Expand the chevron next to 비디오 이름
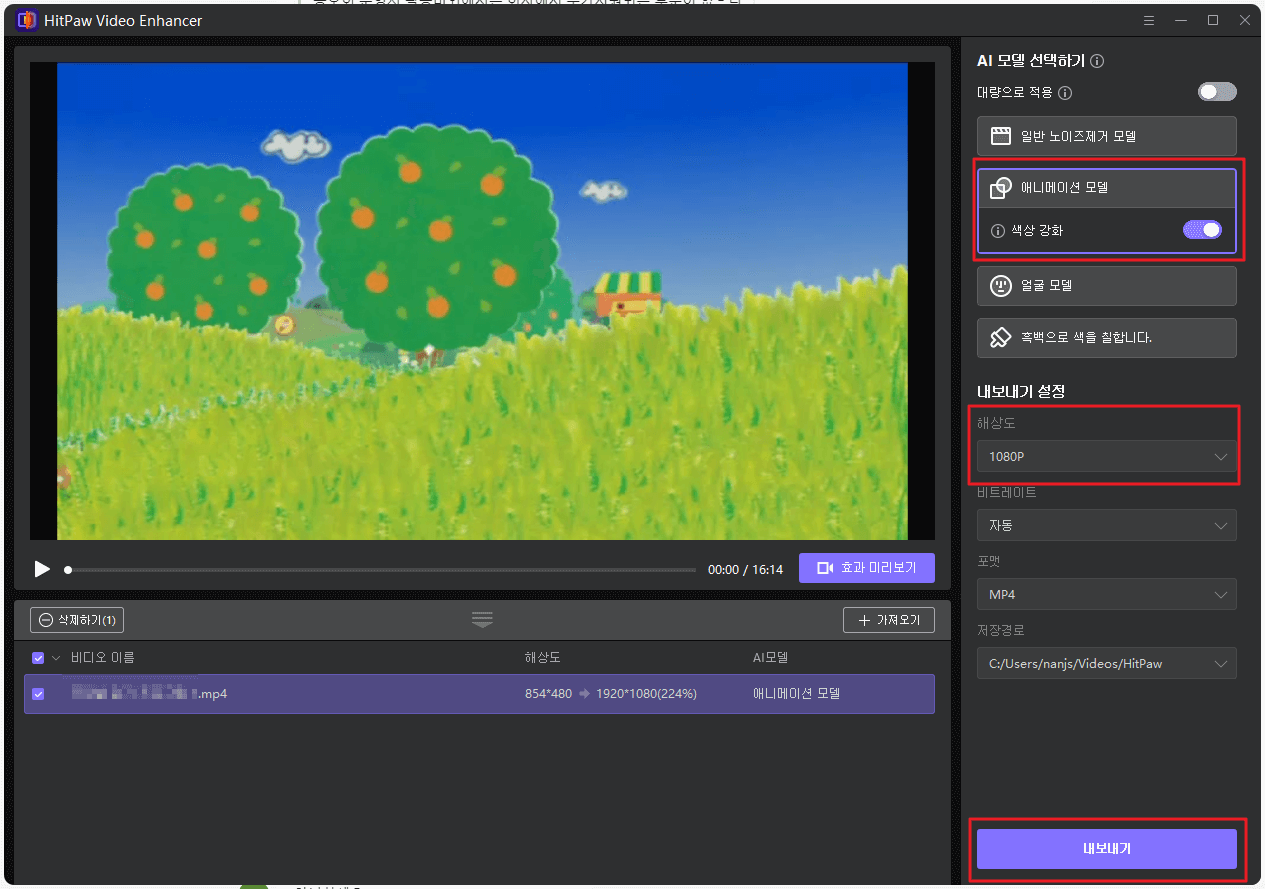This screenshot has height=889, width=1265. point(56,658)
